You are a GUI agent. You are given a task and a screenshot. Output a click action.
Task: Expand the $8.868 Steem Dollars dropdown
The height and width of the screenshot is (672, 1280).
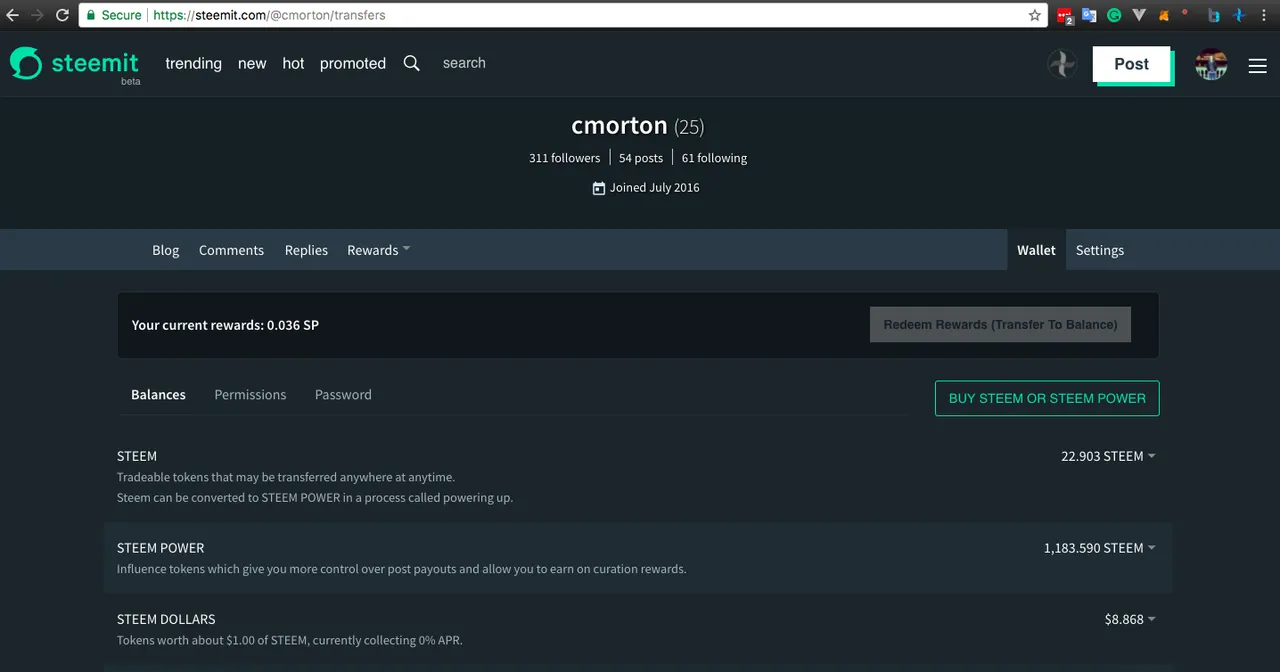(x=1130, y=620)
